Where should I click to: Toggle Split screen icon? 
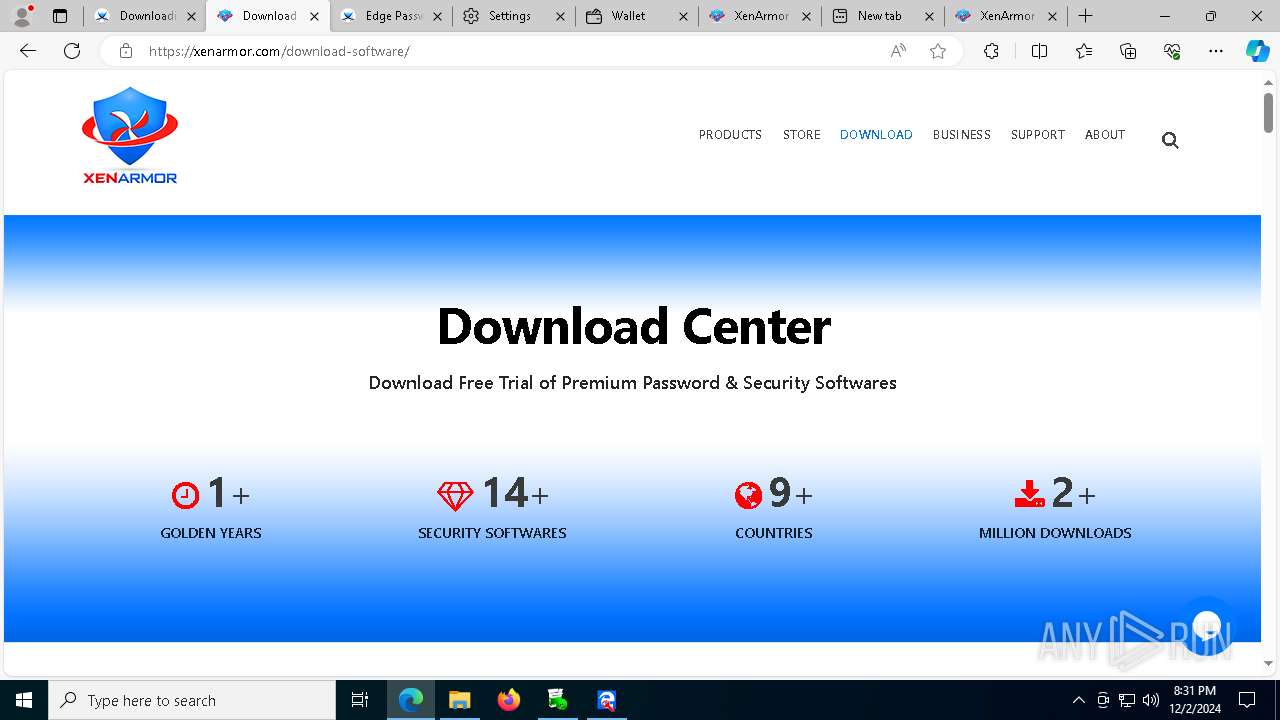tap(1039, 51)
